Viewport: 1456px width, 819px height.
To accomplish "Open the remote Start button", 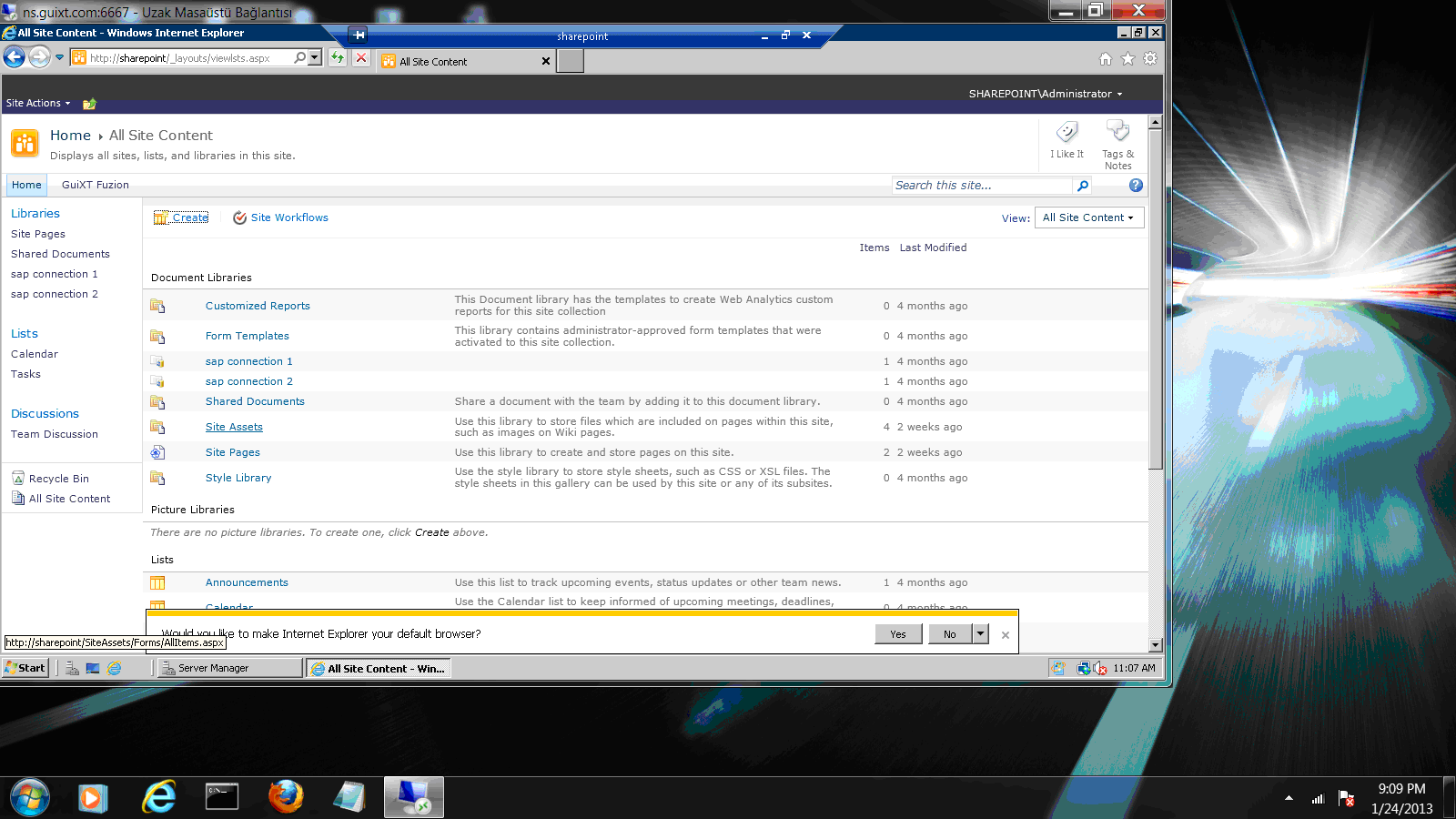I will pyautogui.click(x=25, y=668).
